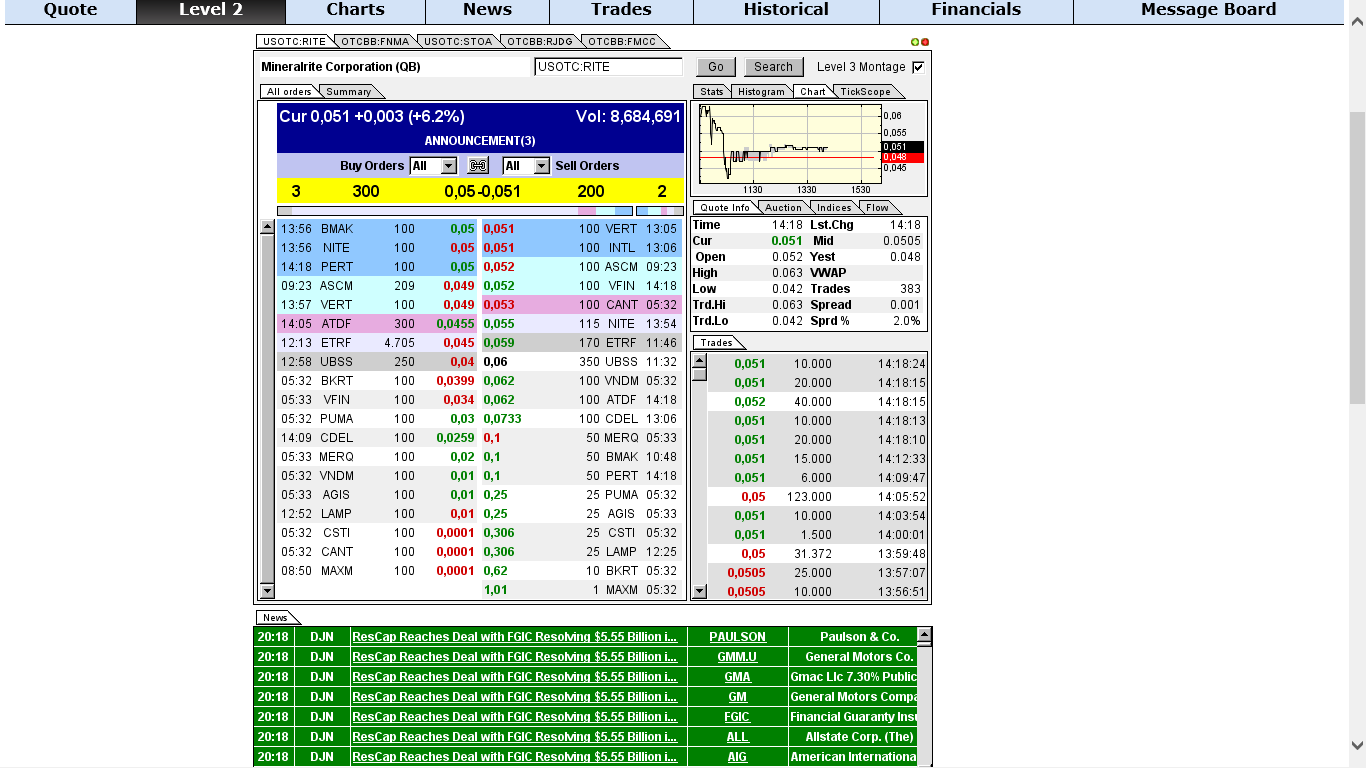Click the news list scroll up arrow

pos(924,634)
